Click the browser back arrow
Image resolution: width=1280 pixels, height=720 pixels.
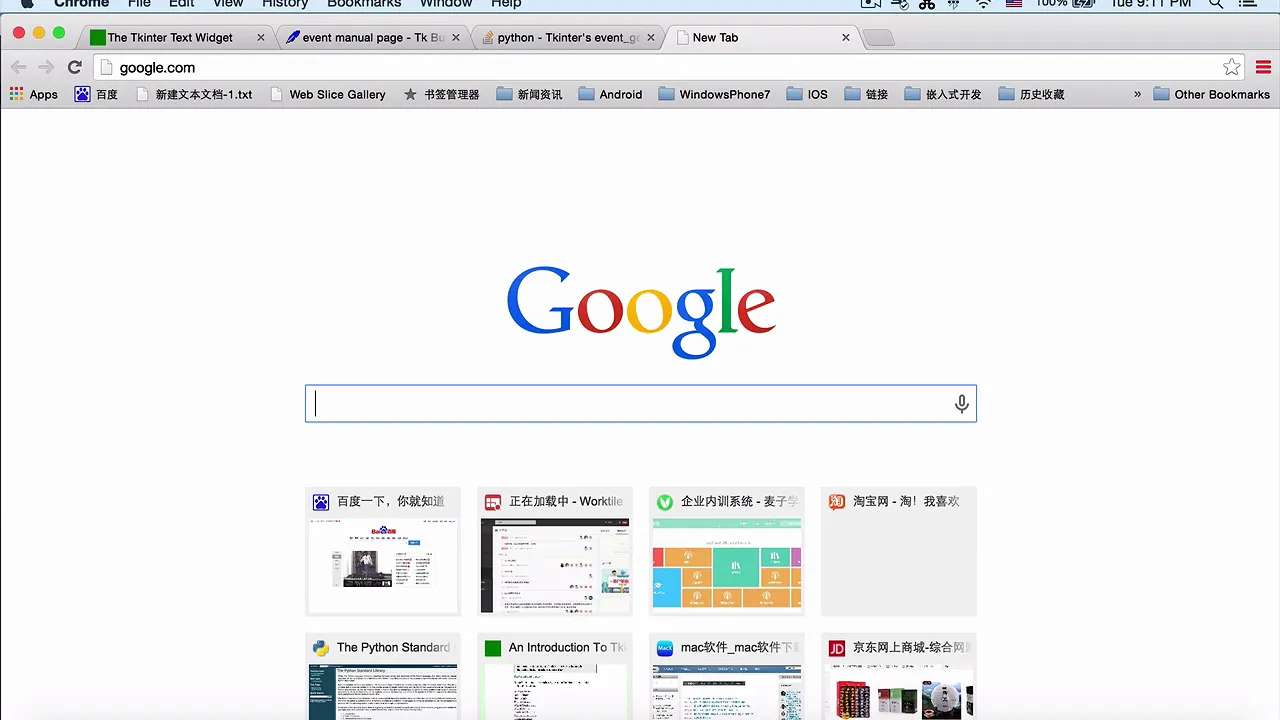tap(18, 67)
